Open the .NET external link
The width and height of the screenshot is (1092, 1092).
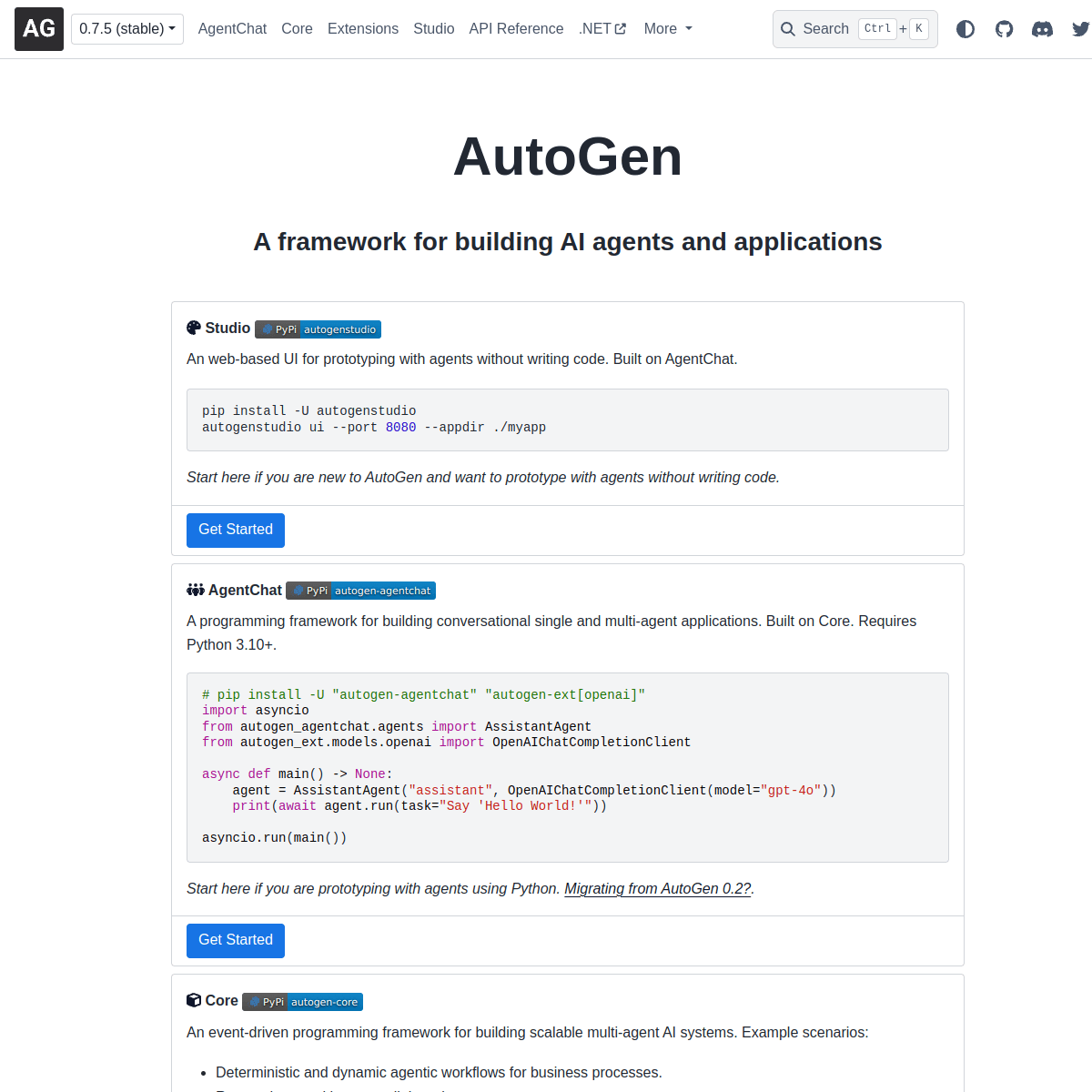[602, 29]
